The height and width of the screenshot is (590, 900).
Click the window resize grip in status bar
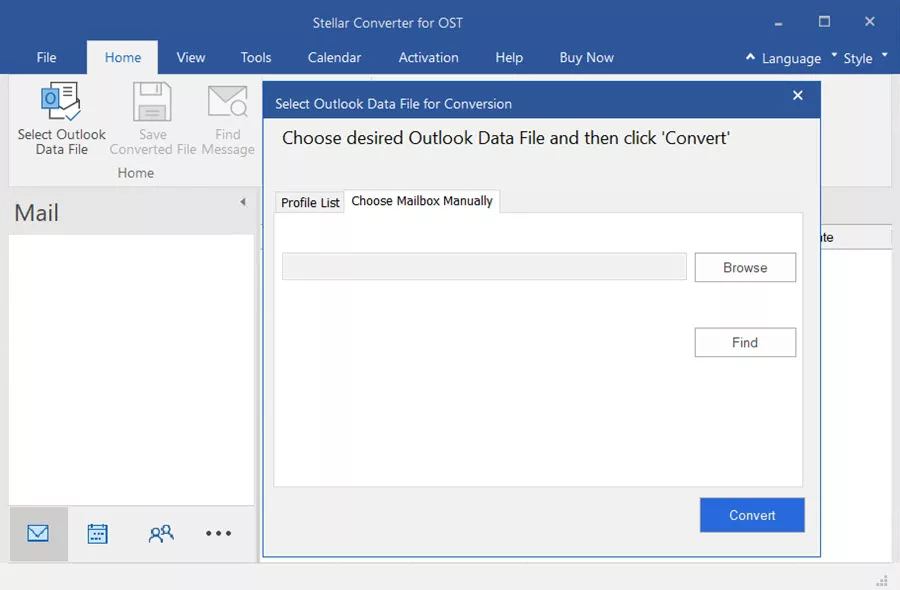pos(883,581)
